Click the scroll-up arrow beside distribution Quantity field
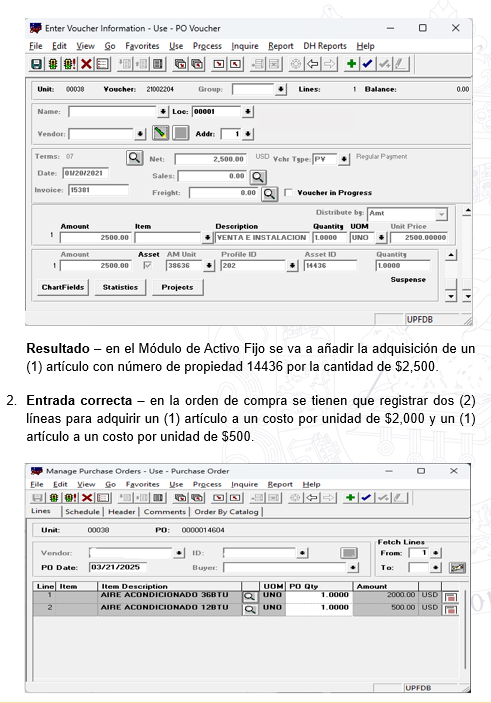Viewport: 491px width, 703px height. click(451, 255)
